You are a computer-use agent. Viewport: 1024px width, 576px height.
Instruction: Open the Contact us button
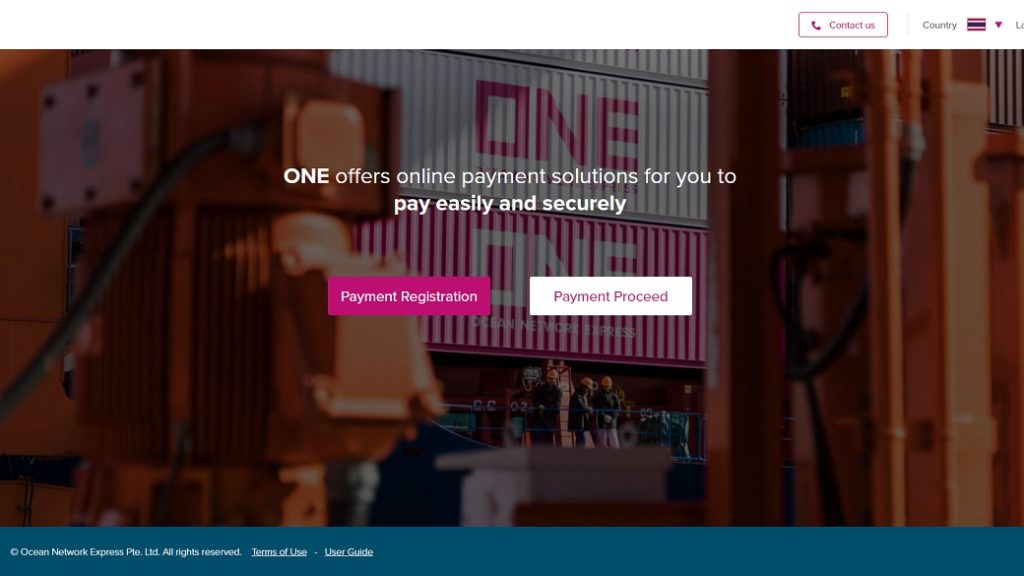[842, 25]
